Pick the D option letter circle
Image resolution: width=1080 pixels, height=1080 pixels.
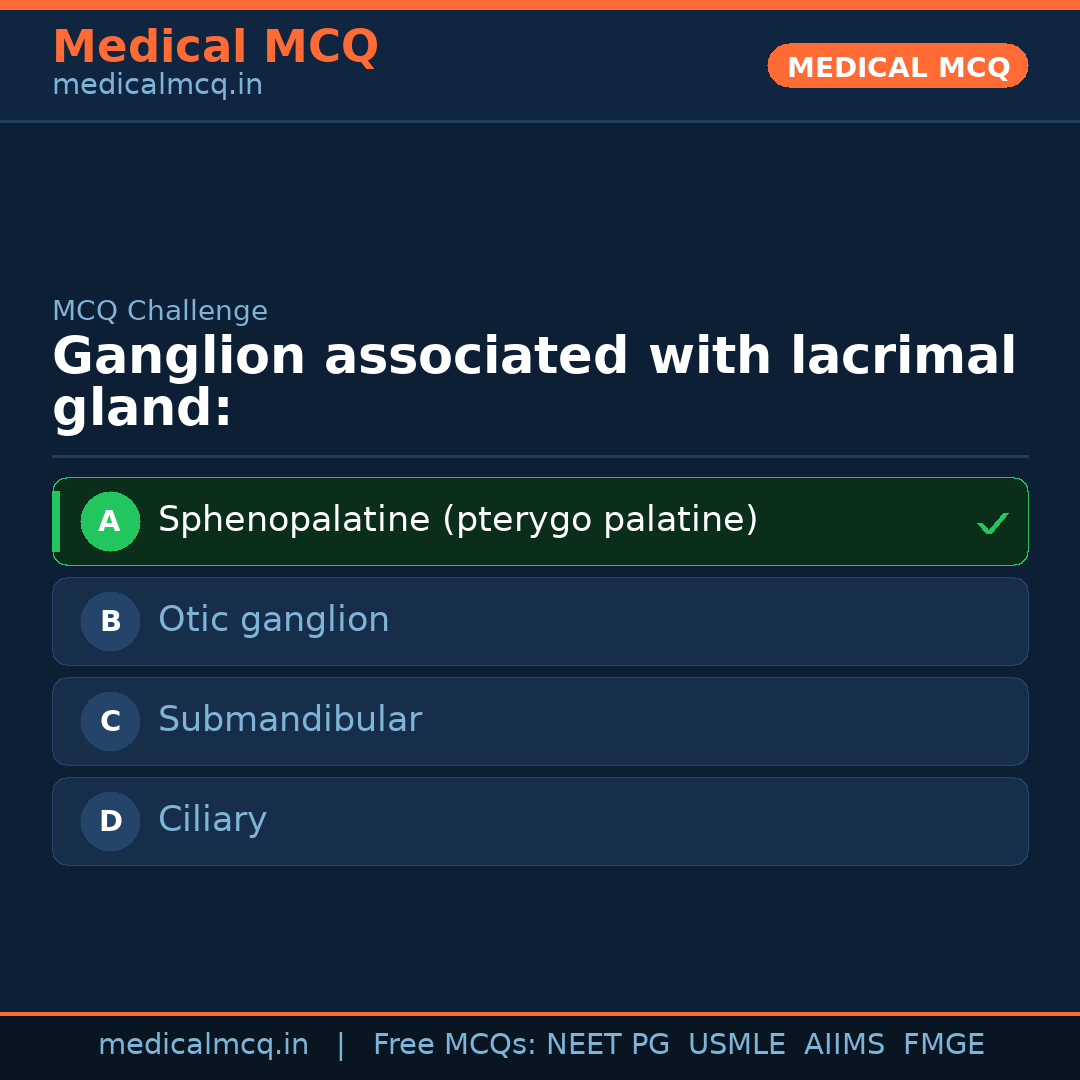pyautogui.click(x=110, y=821)
